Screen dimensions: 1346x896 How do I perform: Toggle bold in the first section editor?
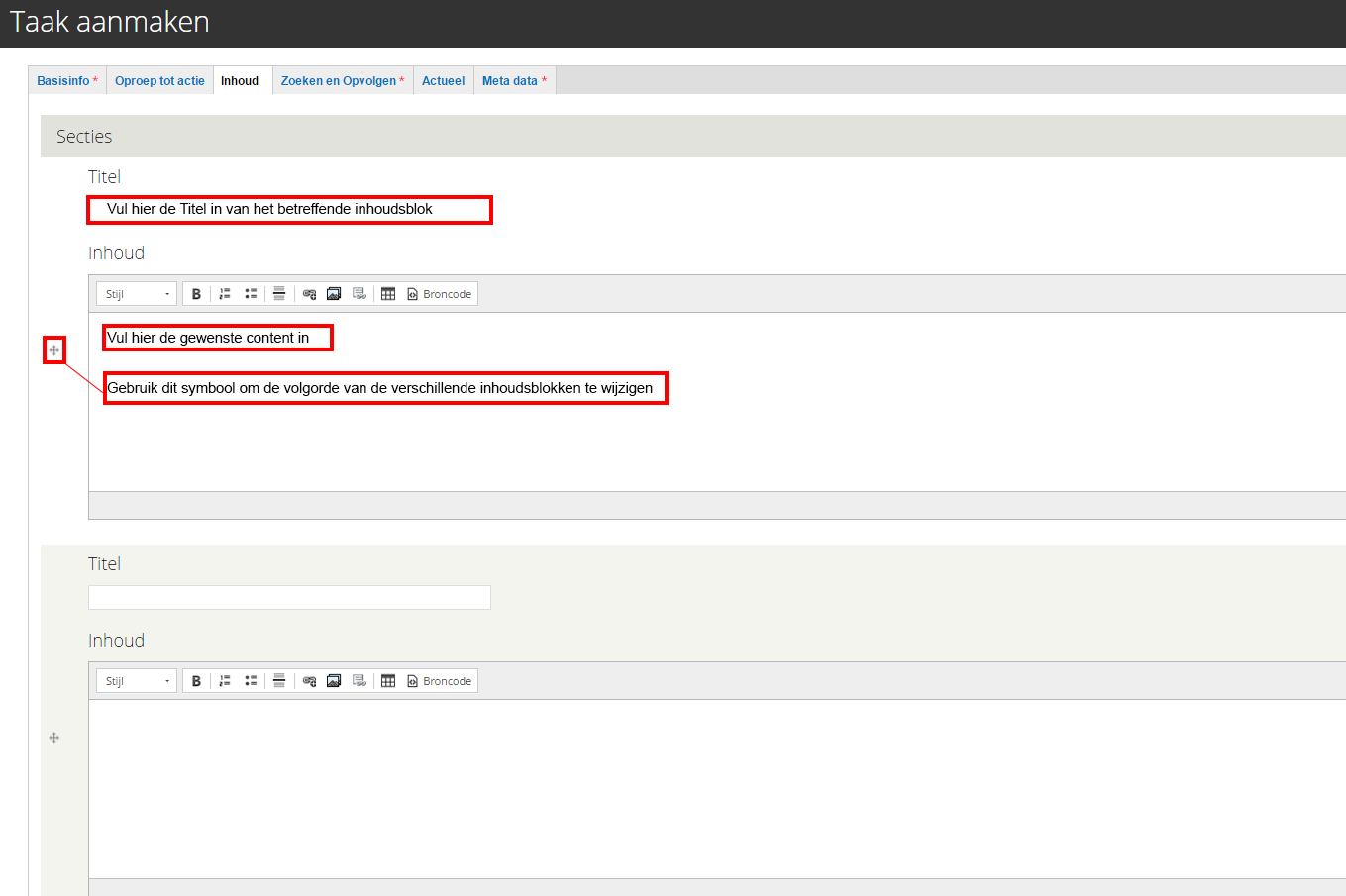[x=196, y=294]
